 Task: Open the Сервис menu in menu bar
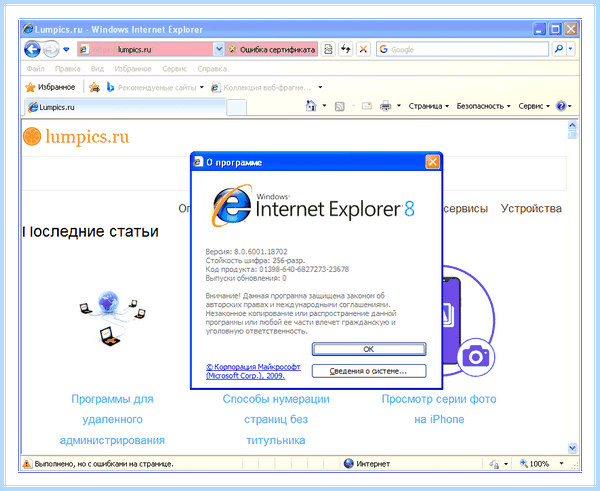174,69
